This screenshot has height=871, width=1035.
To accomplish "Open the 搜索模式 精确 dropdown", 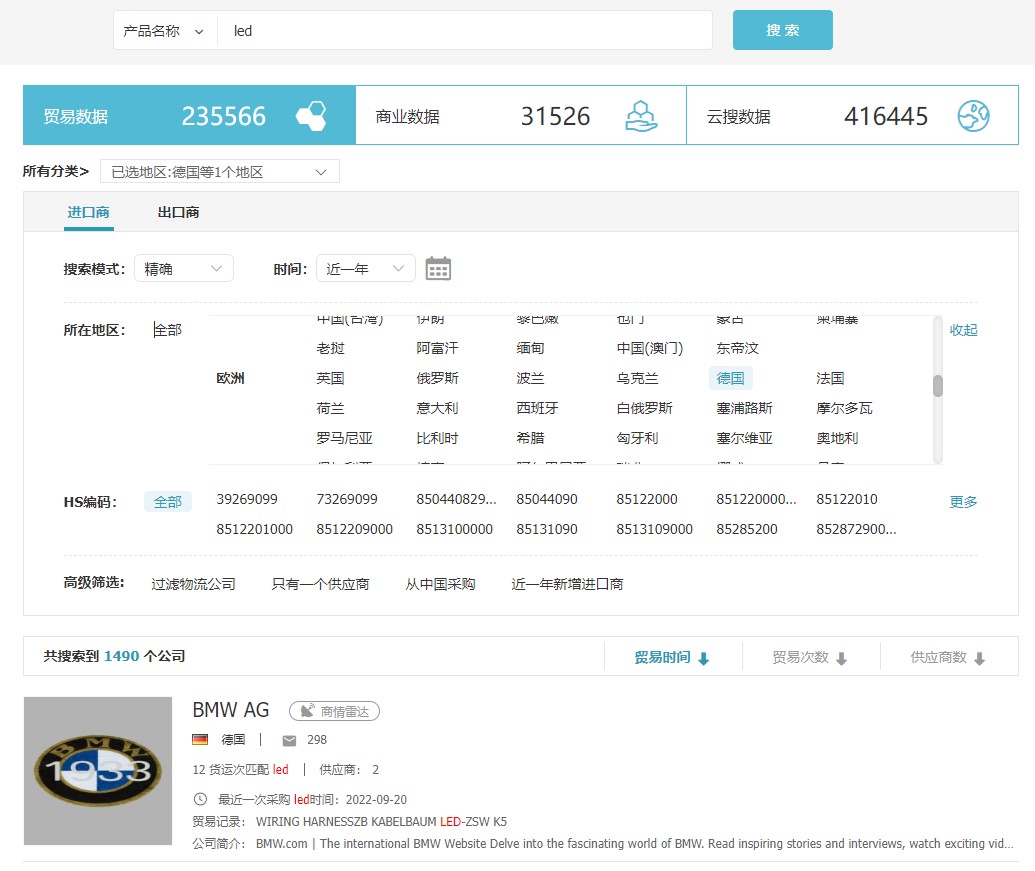I will click(184, 269).
